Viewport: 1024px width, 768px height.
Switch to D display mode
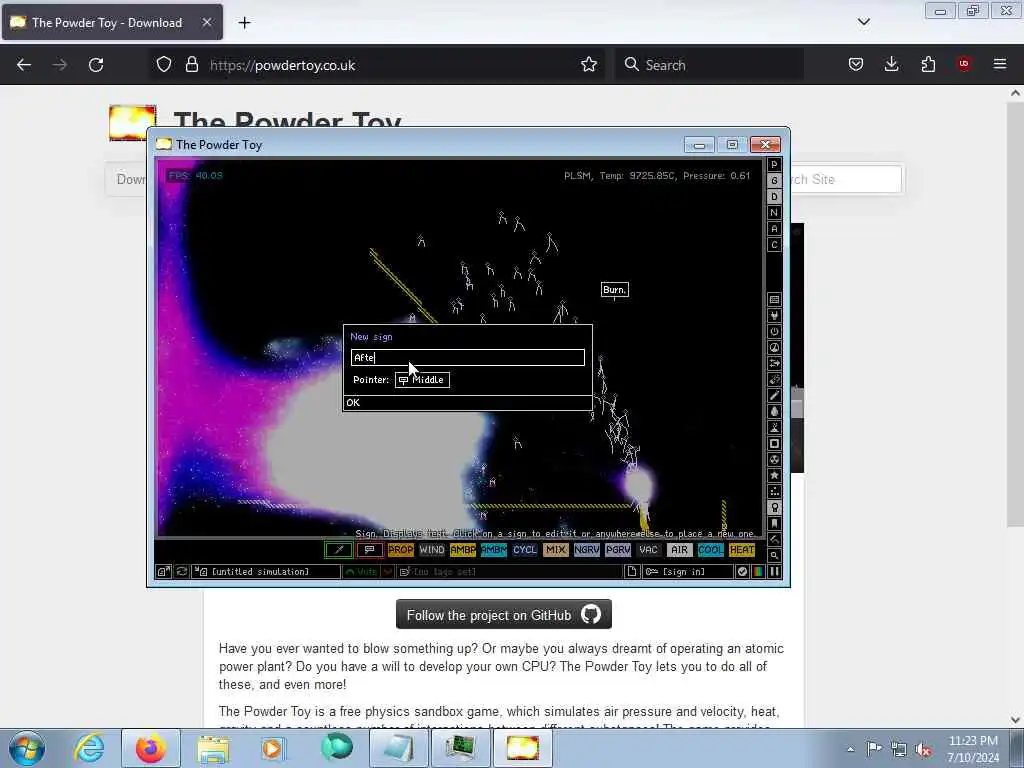tap(774, 197)
